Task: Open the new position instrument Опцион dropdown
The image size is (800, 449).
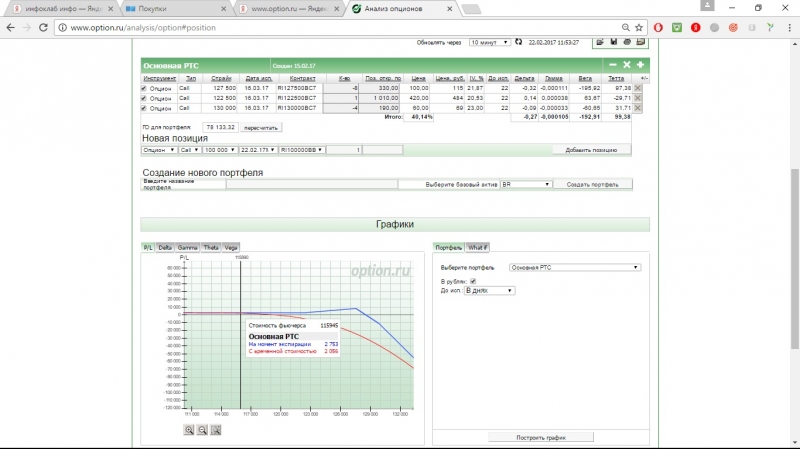Action: click(x=159, y=150)
